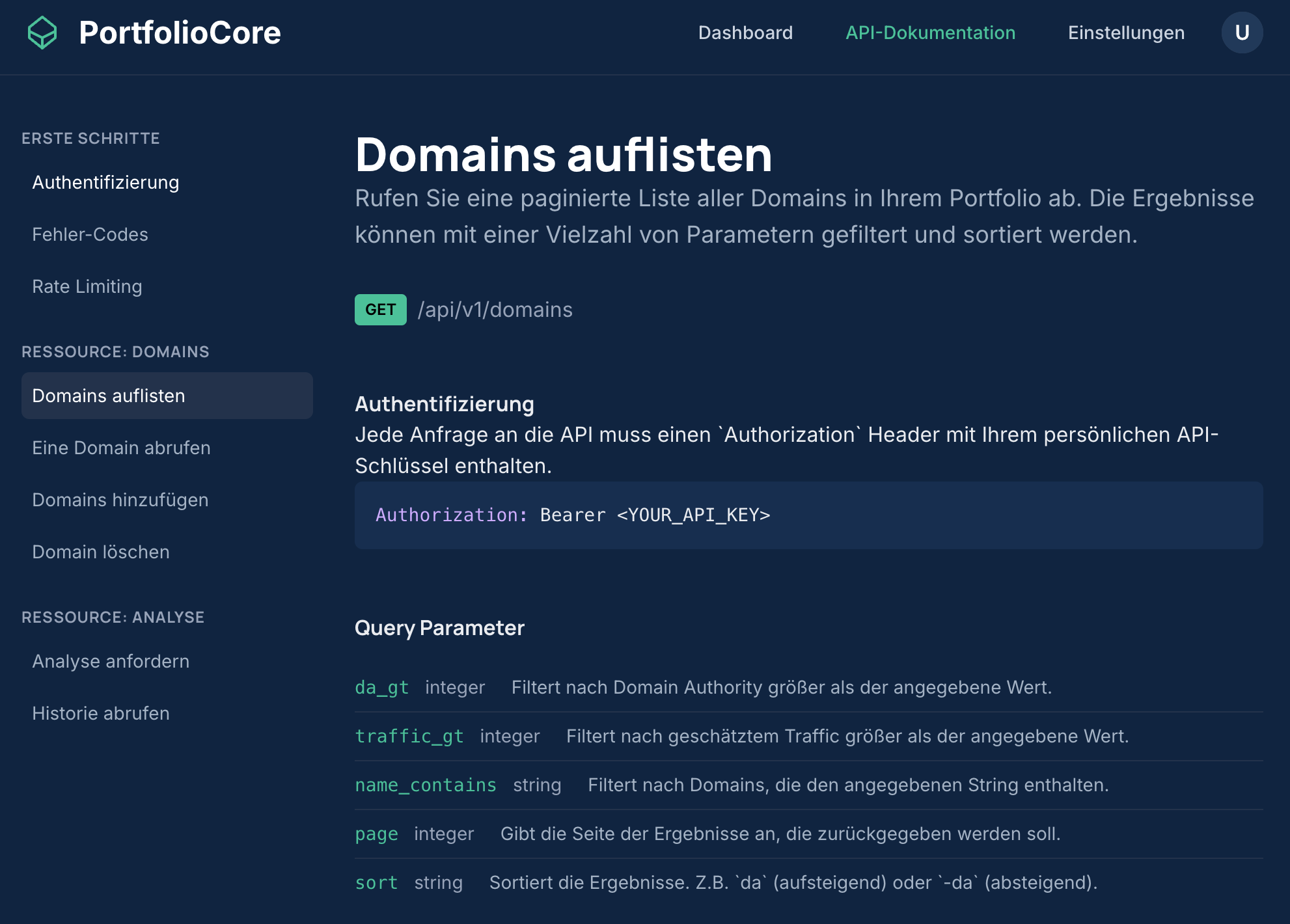Switch to the Dashboard tab

click(x=745, y=33)
